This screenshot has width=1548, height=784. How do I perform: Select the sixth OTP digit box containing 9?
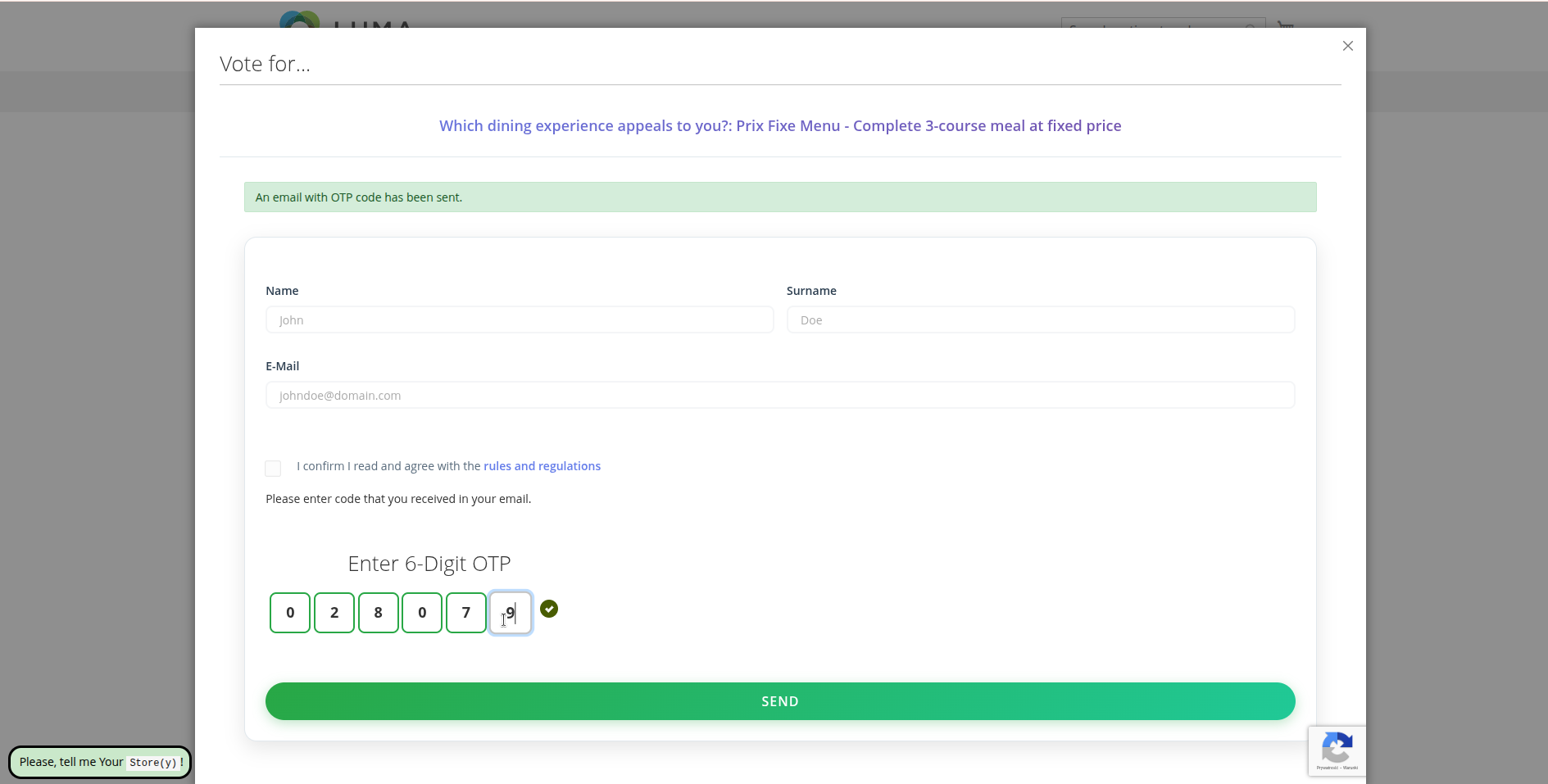tap(511, 613)
